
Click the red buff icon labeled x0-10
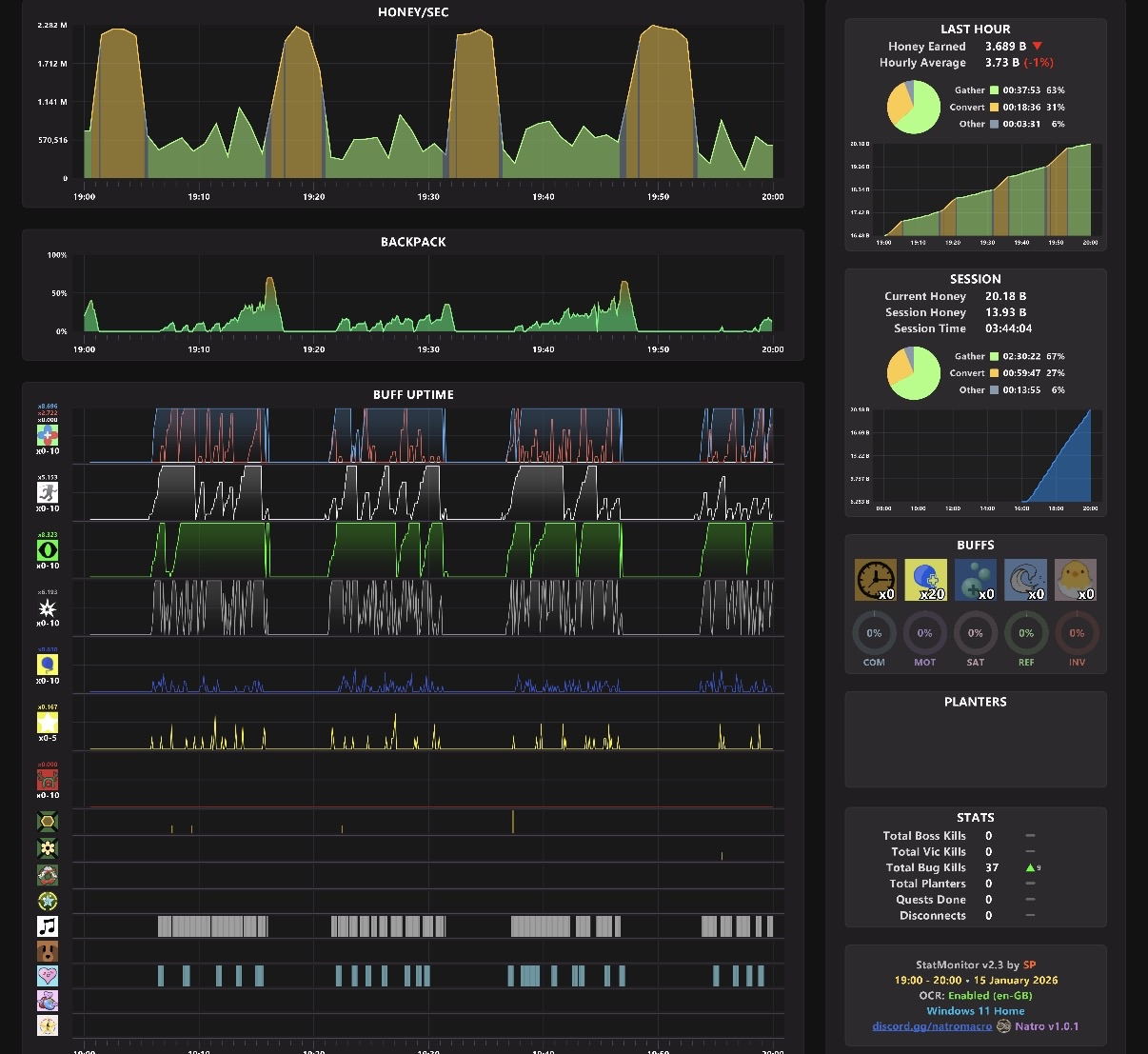(x=48, y=780)
